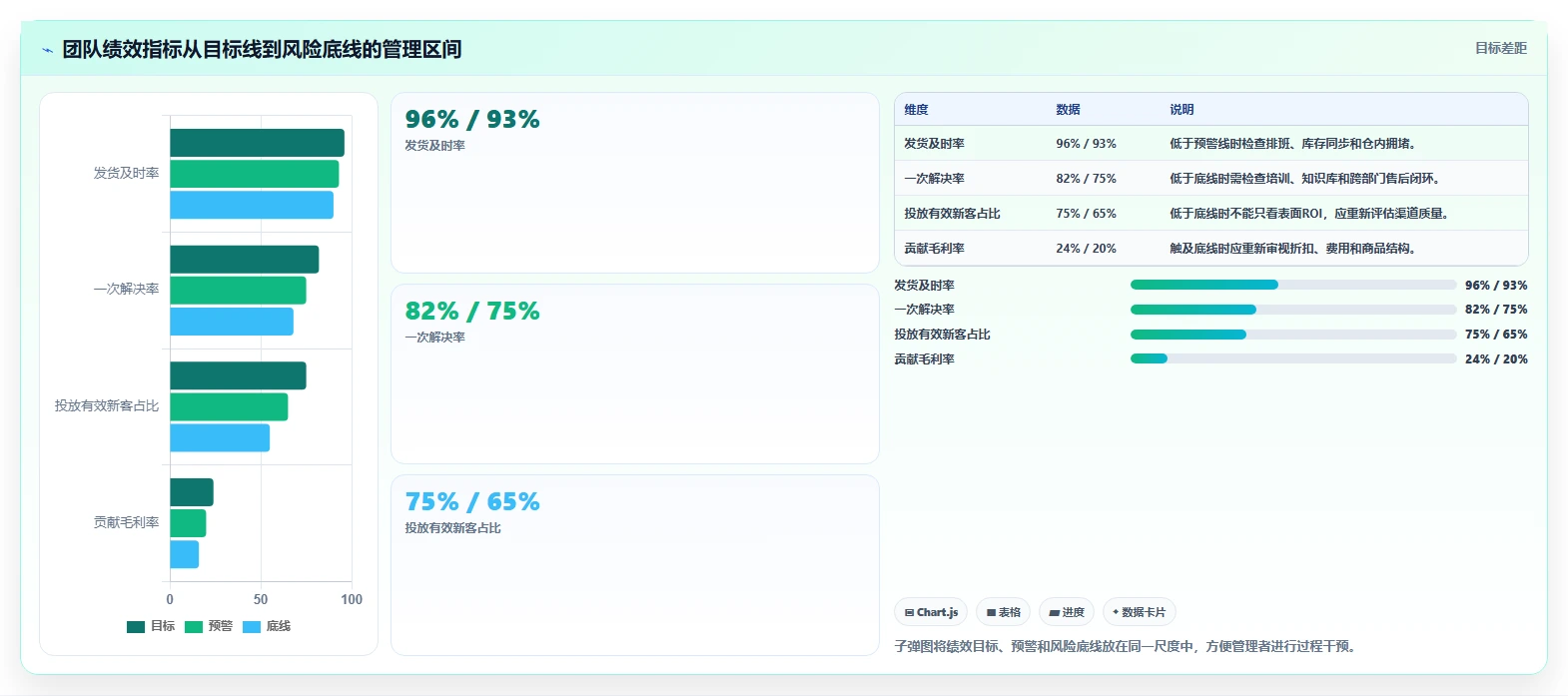1568x696 pixels.
Task: Click the 投放有效新客占比 progress bar
Action: pos(1293,335)
